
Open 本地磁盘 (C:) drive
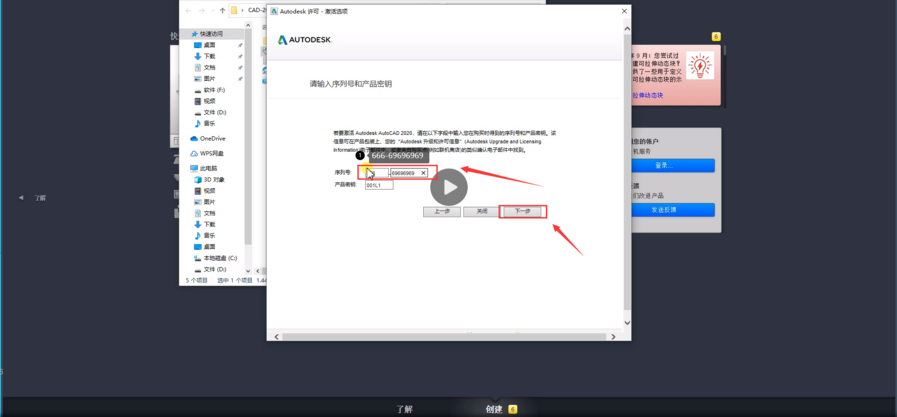[x=216, y=258]
